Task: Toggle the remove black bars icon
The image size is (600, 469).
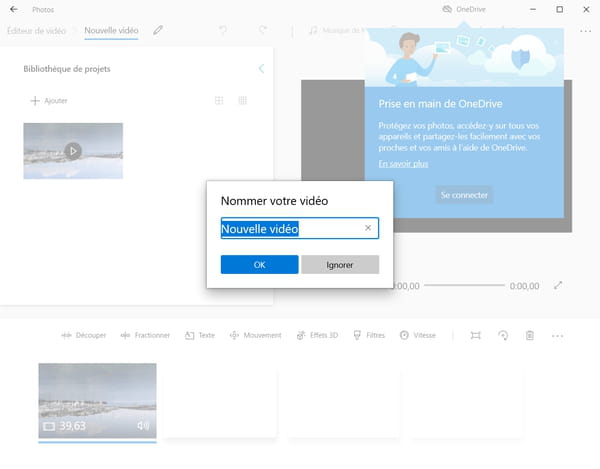Action: pos(475,335)
